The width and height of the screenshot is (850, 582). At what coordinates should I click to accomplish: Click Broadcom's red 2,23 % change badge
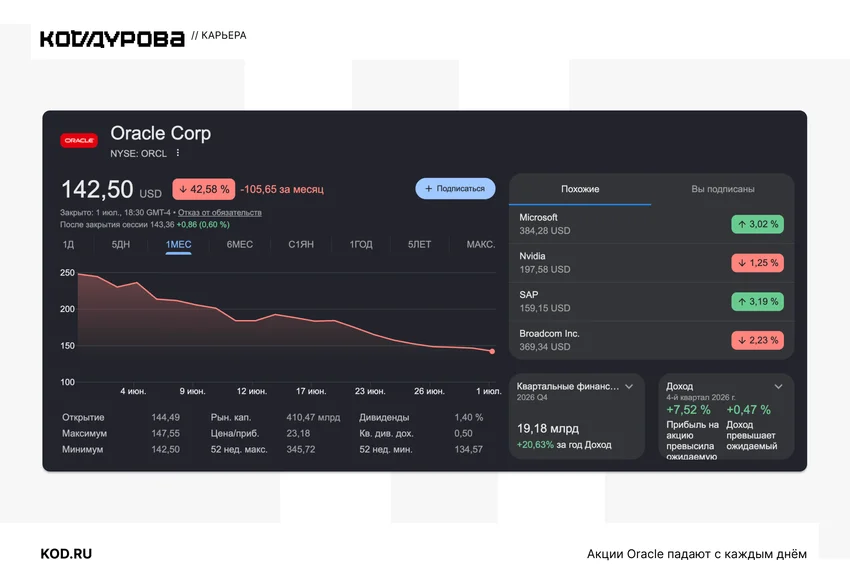[x=757, y=340]
